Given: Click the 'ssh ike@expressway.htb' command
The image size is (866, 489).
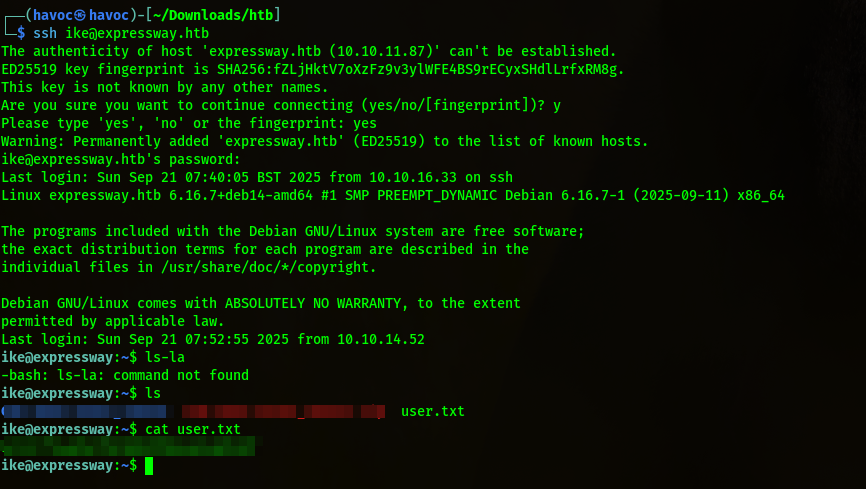Looking at the screenshot, I should tap(121, 33).
